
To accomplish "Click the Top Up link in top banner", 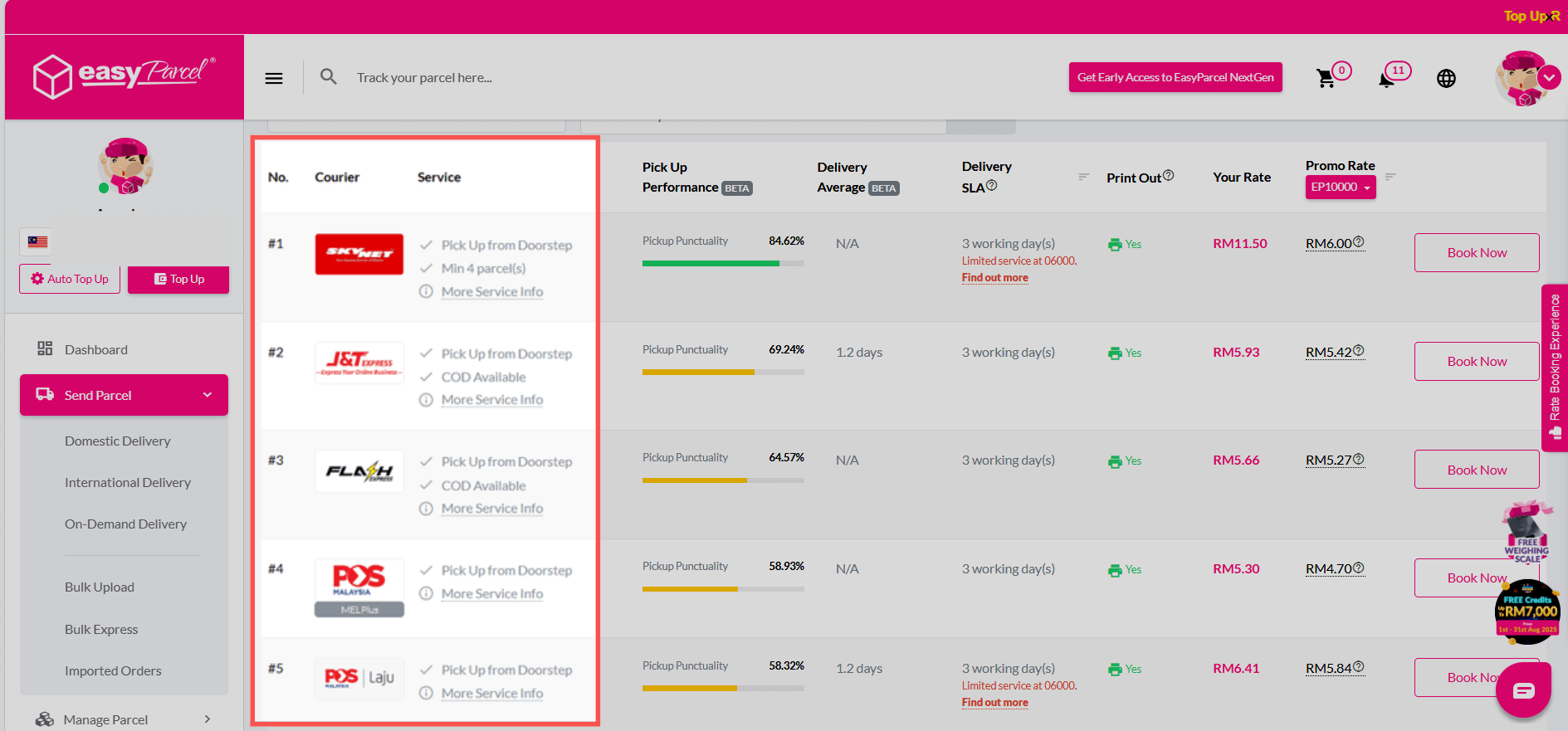I will coord(1531,16).
